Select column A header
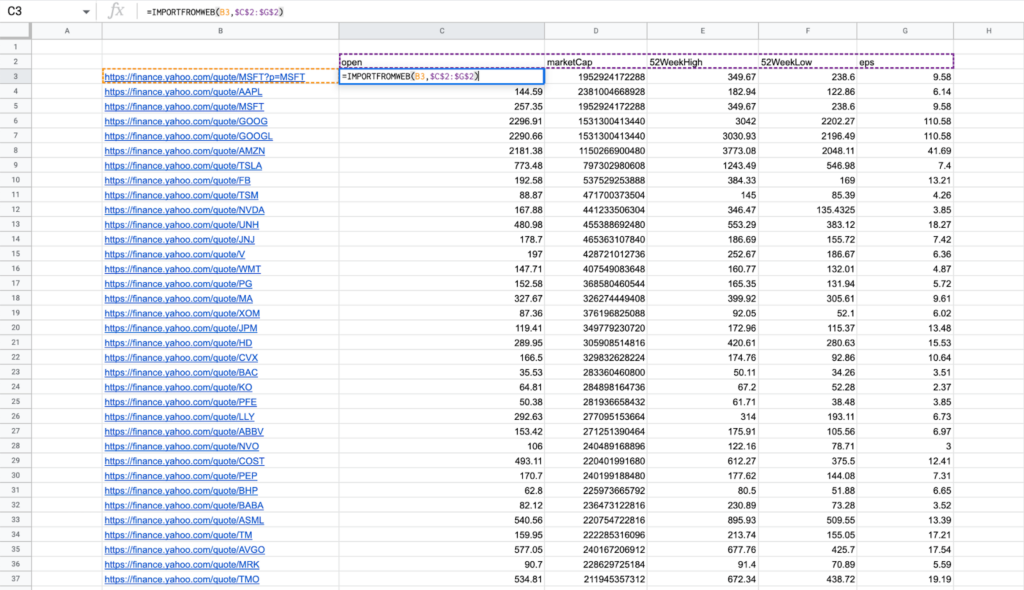Screen dimensions: 1024x590 pyautogui.click(x=67, y=31)
